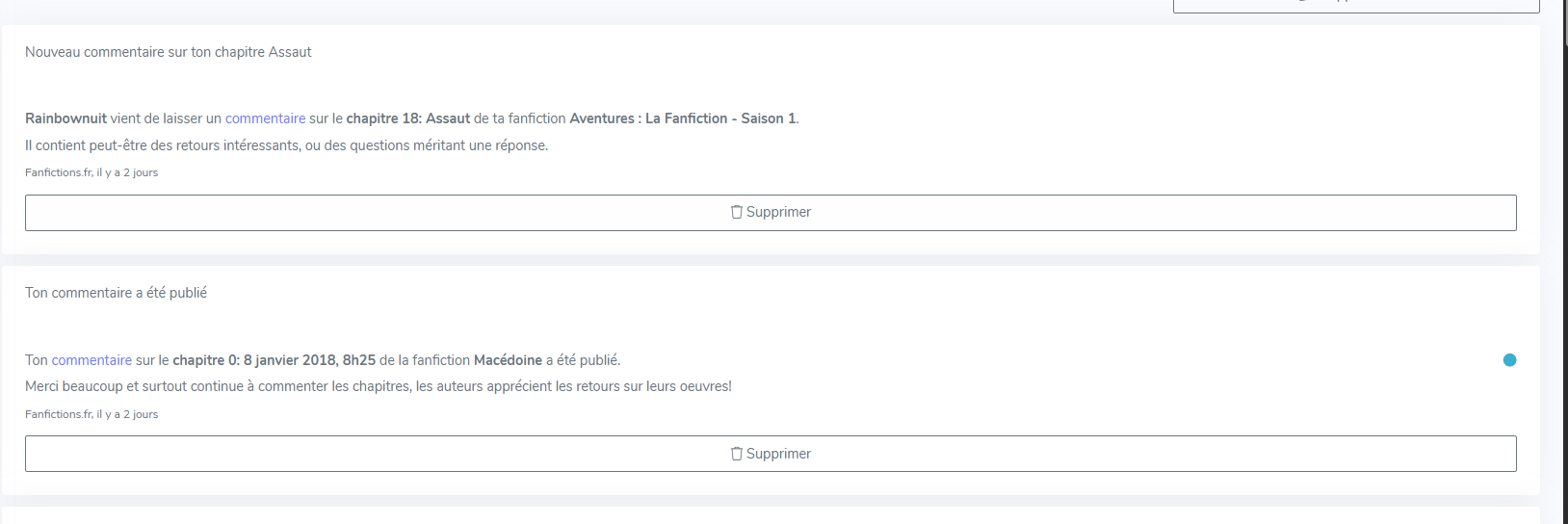Image resolution: width=1568 pixels, height=524 pixels.
Task: Open the commentaire link for Macédoine
Action: (x=91, y=360)
